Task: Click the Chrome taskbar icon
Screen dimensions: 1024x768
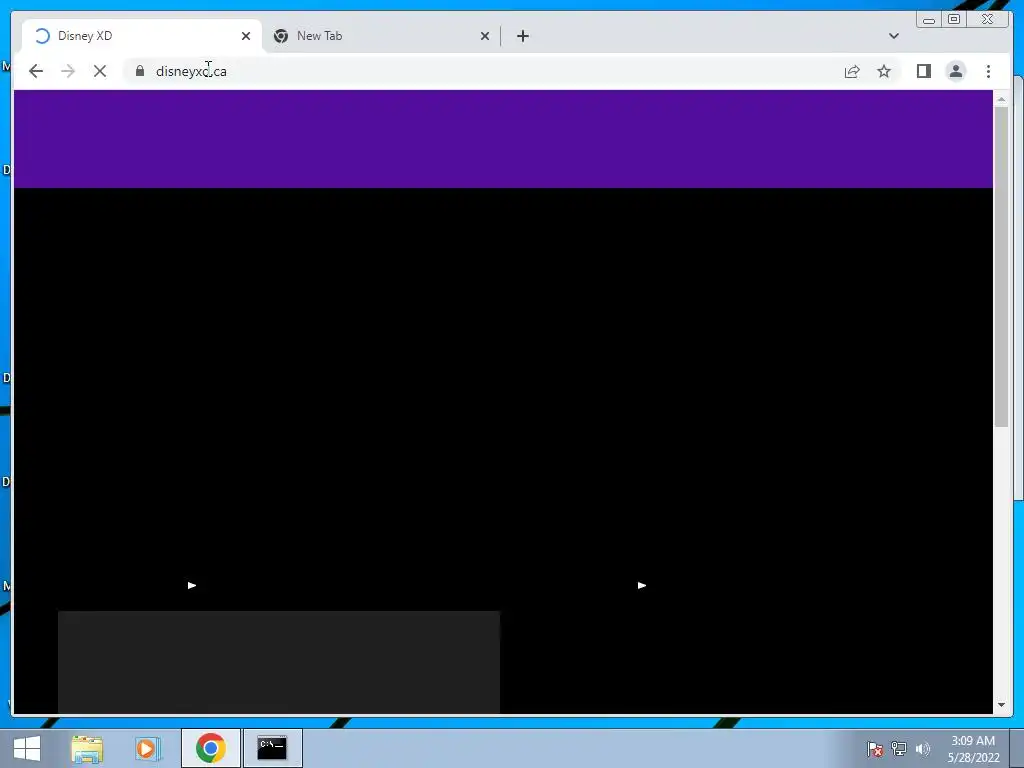Action: click(210, 748)
